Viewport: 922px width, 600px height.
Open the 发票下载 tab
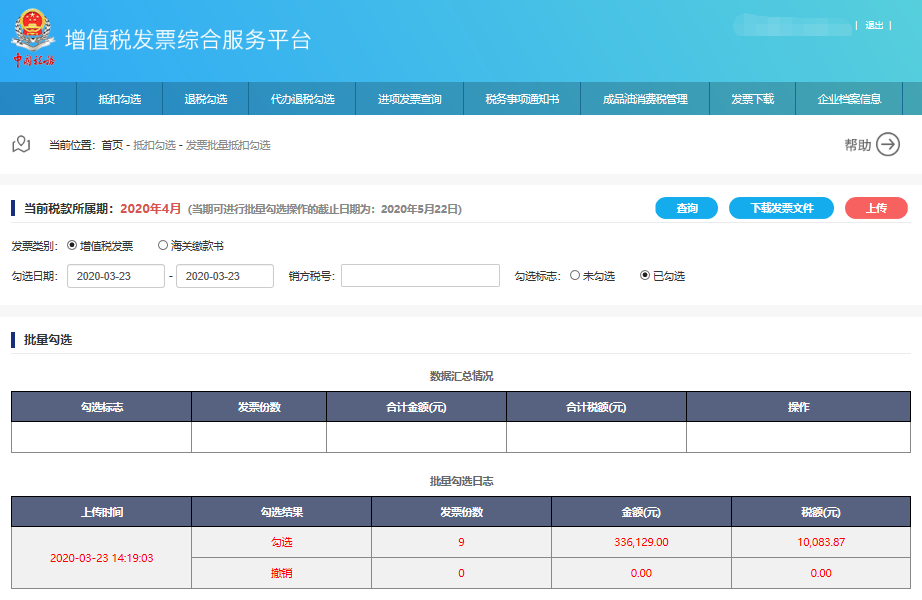coord(753,99)
